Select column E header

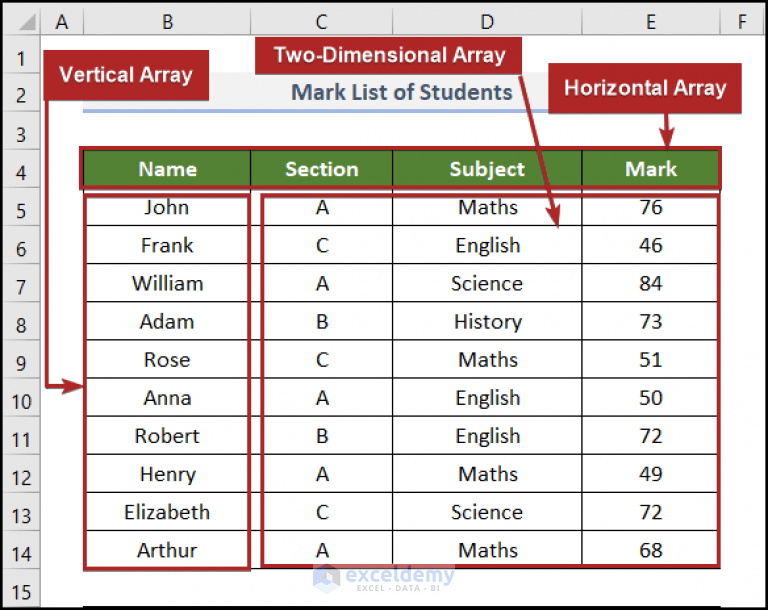650,22
